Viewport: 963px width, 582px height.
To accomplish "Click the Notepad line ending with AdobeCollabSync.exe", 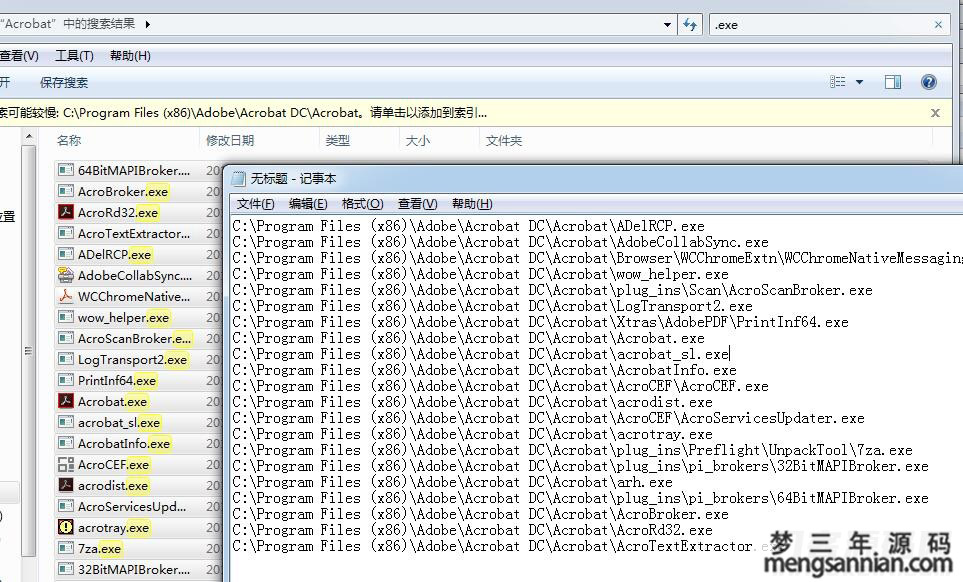I will [501, 242].
